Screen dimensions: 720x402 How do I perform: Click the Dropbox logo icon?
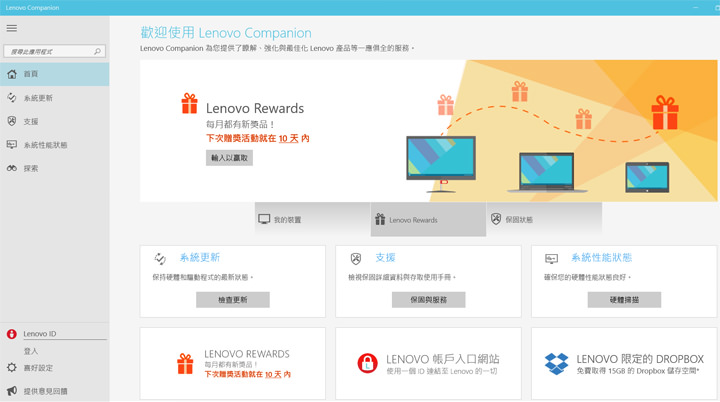(557, 364)
